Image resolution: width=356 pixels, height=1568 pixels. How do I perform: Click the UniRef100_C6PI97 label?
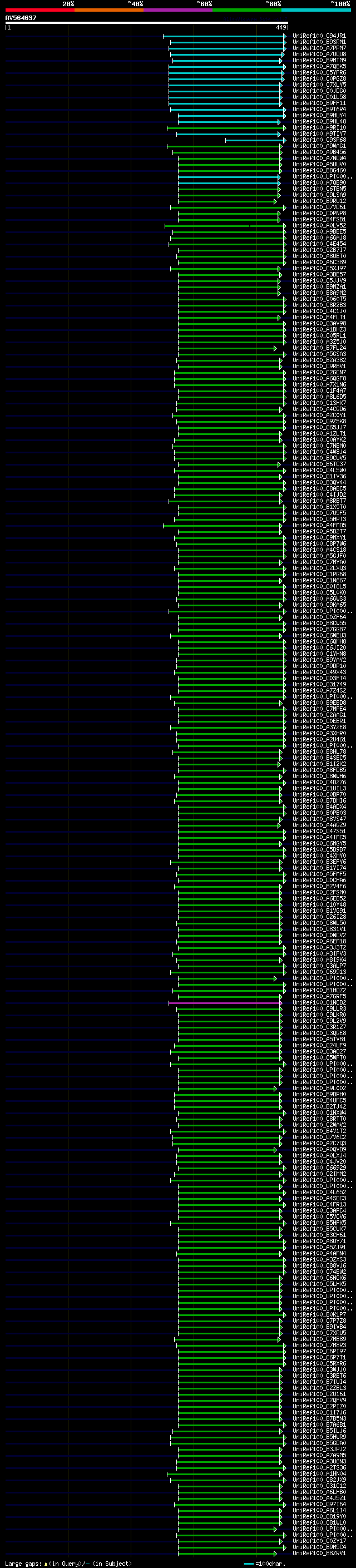[319, 1351]
